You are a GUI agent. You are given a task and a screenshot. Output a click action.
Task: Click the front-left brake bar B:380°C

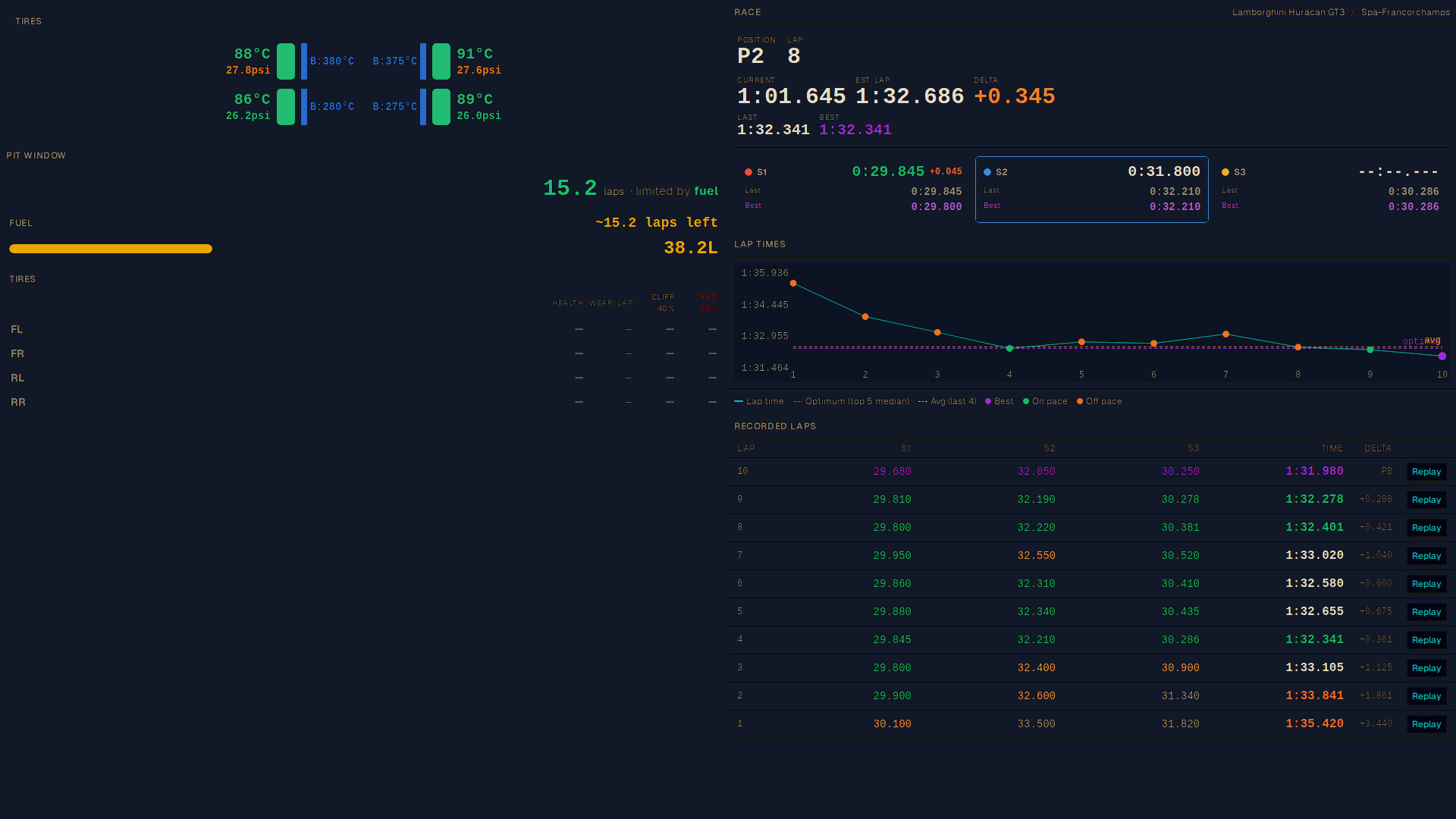pos(304,61)
